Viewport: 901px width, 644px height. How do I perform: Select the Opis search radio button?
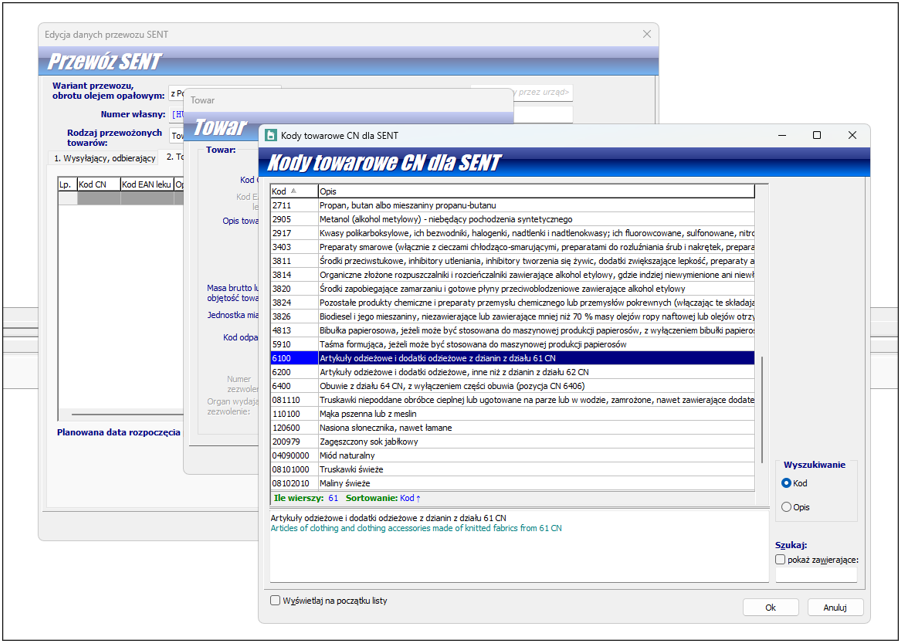pyautogui.click(x=787, y=507)
